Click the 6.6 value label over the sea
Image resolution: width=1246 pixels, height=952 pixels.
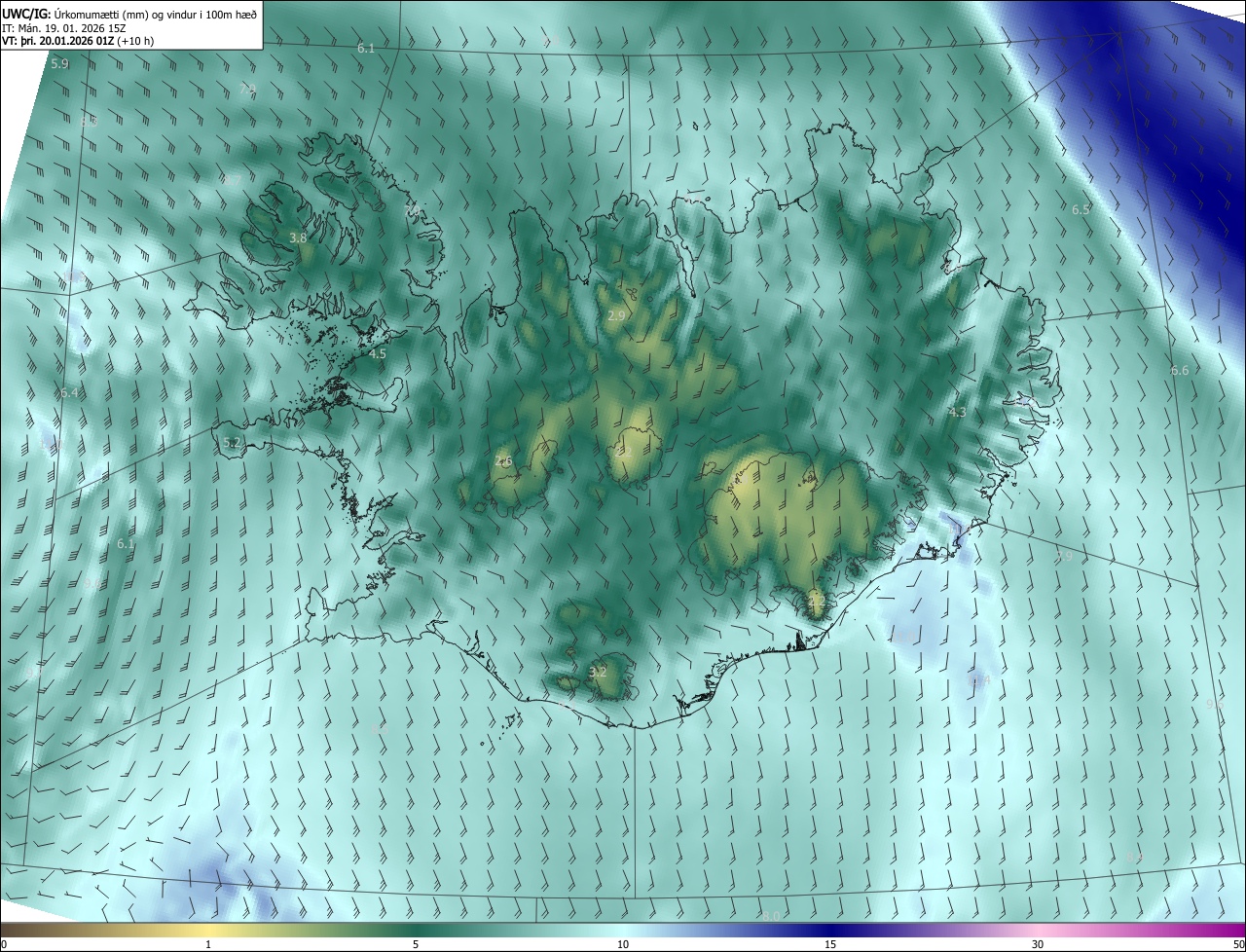(1180, 371)
